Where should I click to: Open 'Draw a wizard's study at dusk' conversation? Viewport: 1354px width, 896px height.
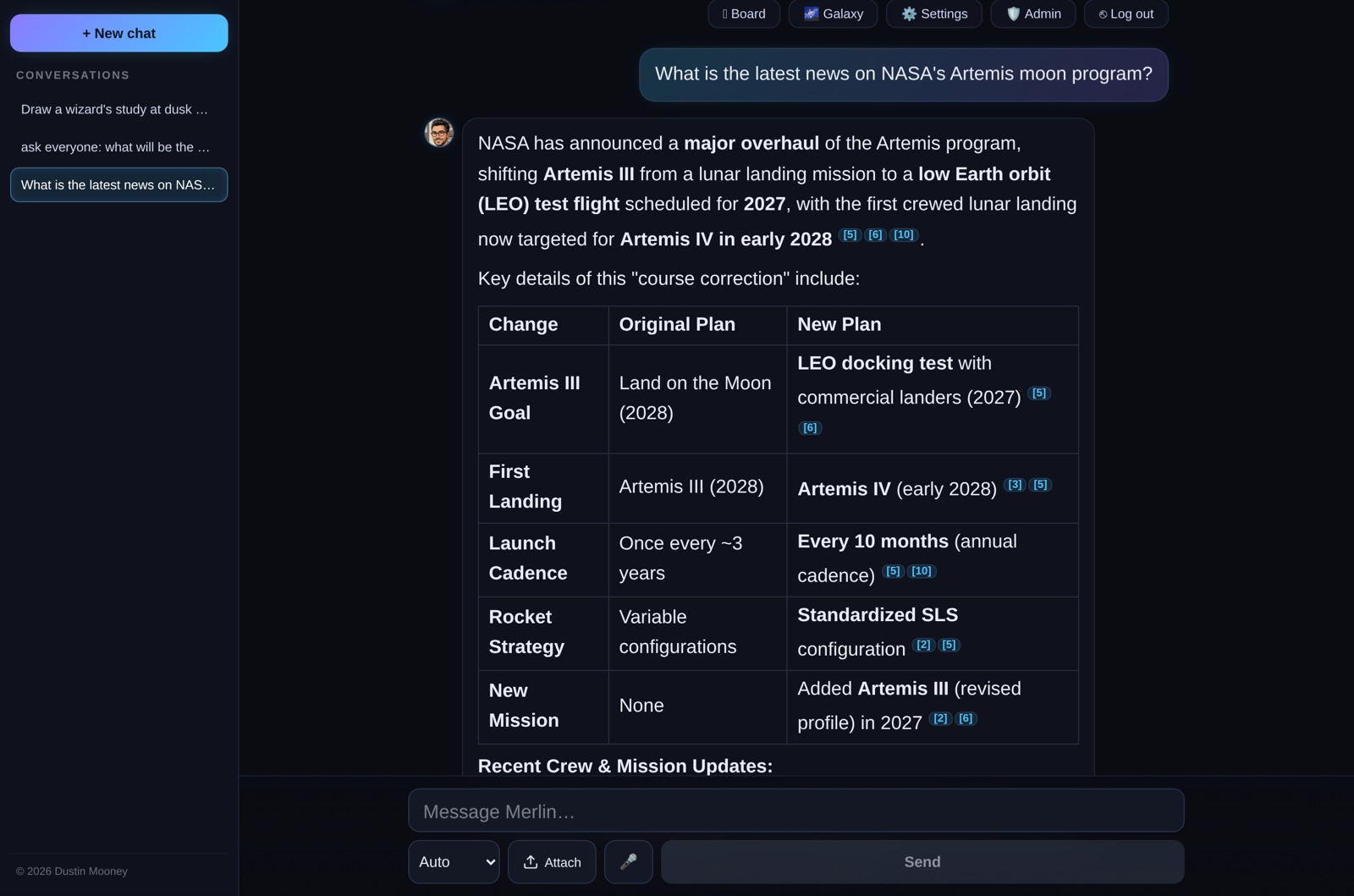click(118, 109)
